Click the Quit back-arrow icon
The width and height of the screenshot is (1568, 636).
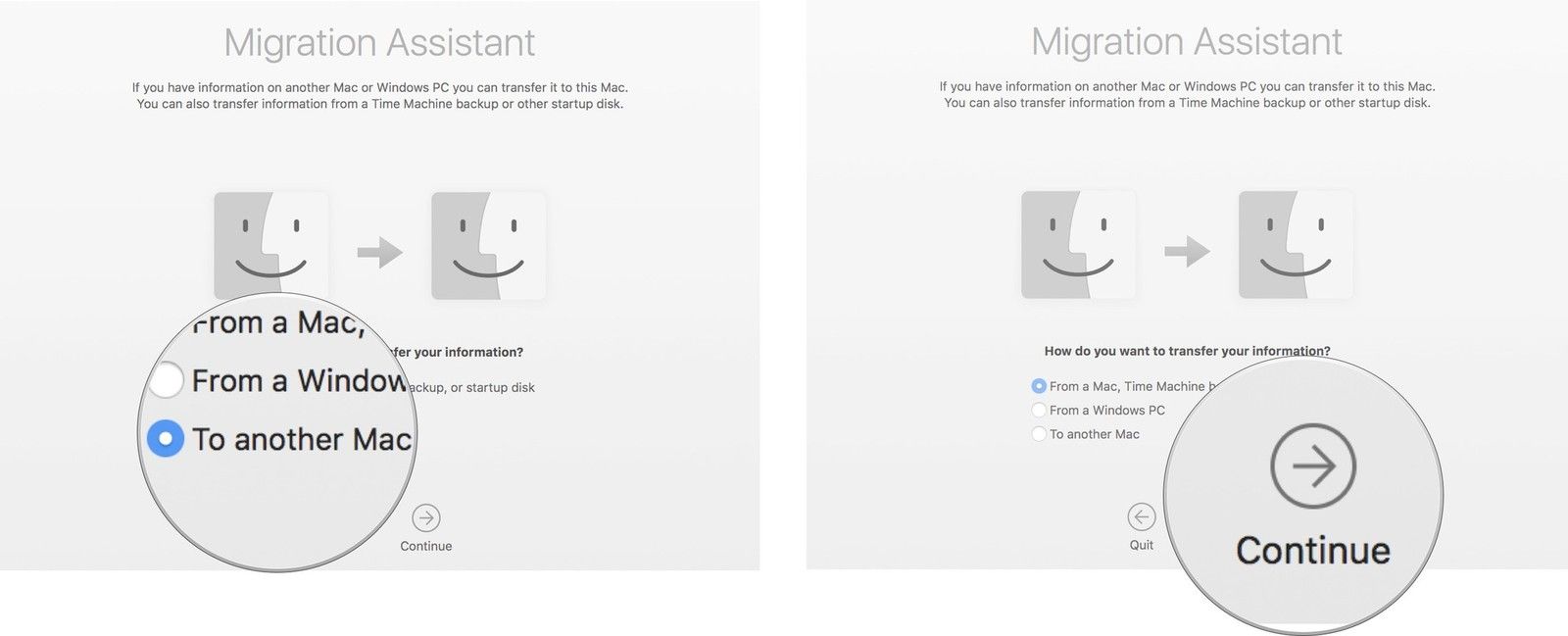click(1141, 516)
